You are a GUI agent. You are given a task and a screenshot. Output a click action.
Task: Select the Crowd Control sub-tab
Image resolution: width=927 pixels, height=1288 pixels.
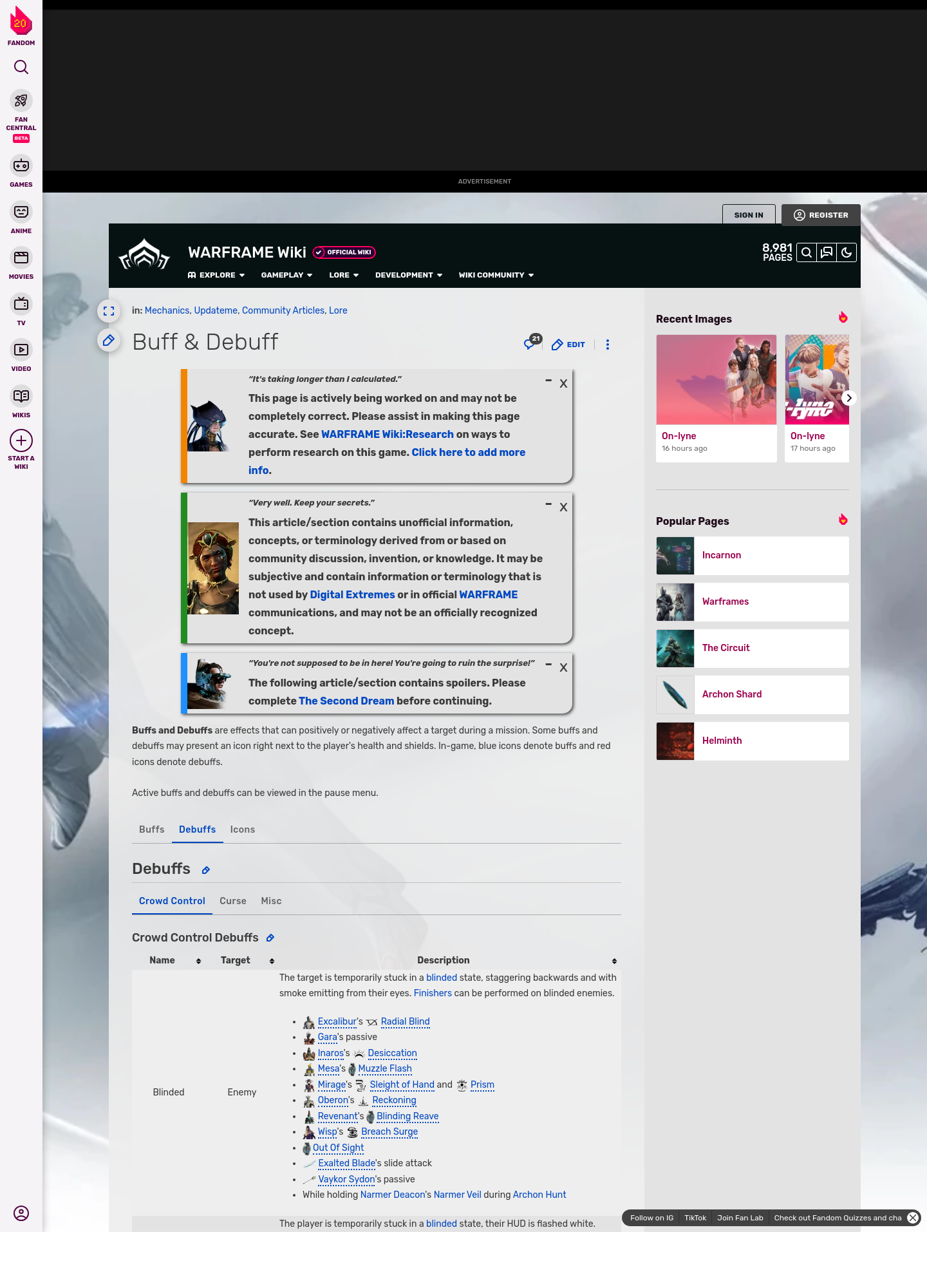tap(172, 901)
